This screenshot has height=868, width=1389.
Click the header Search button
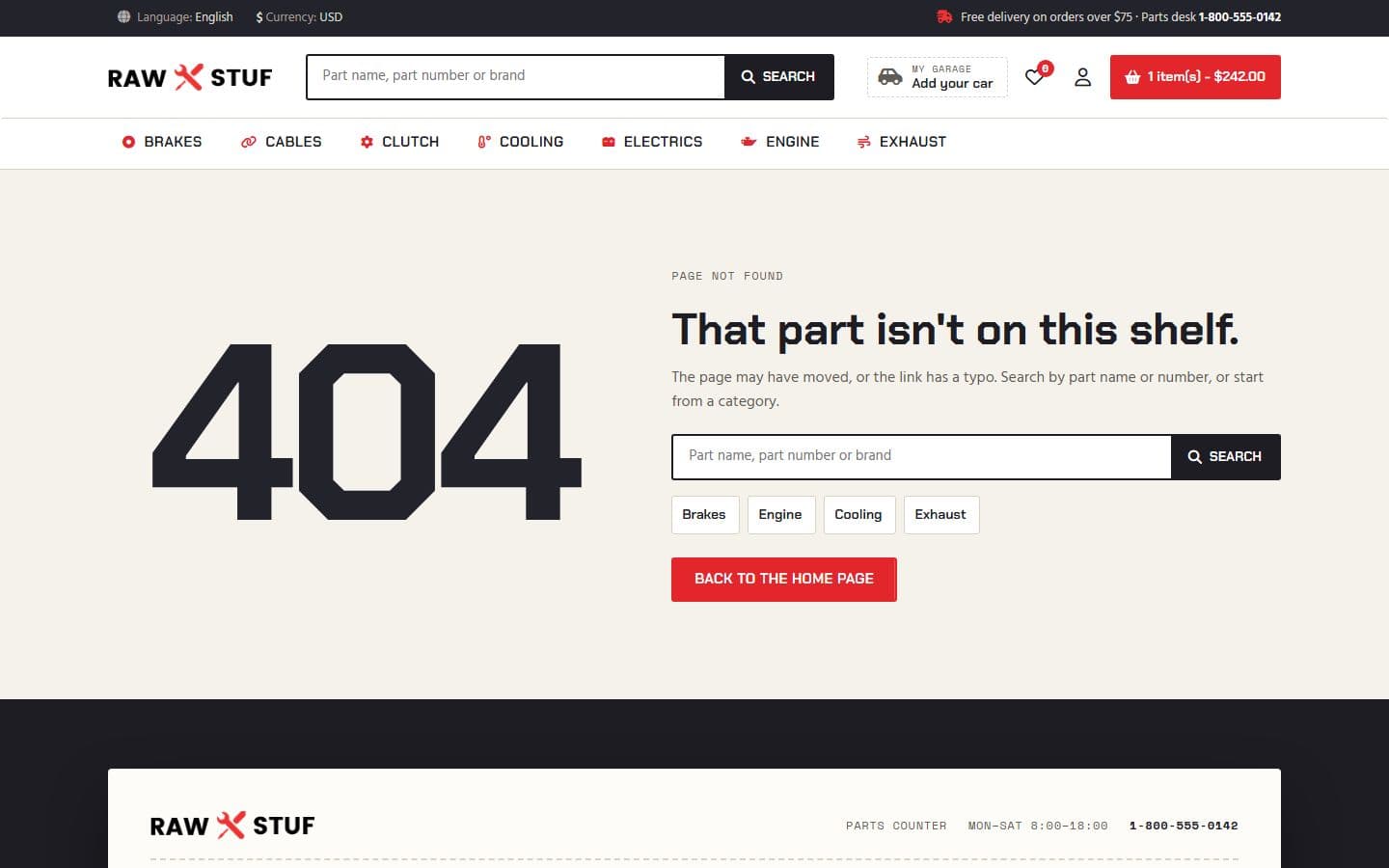point(779,77)
